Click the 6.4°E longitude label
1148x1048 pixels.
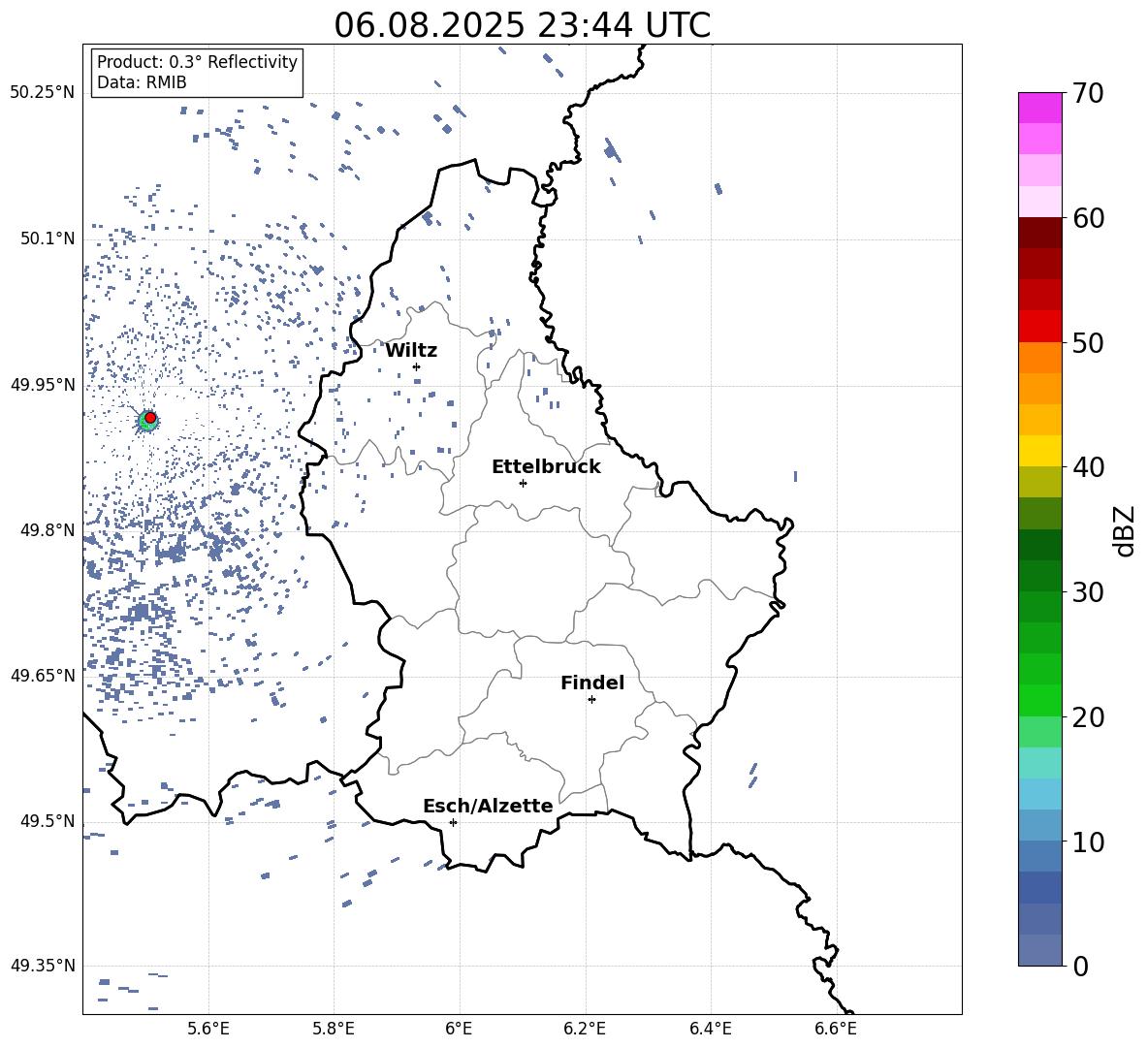pos(710,1030)
